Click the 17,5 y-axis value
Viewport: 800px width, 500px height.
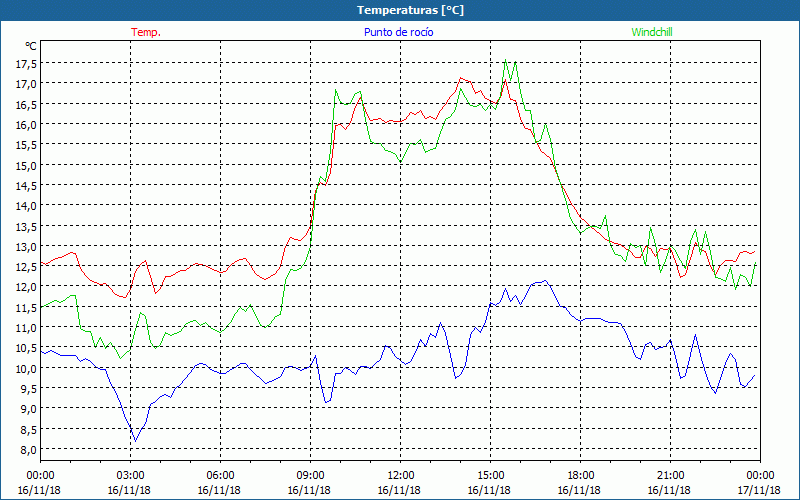(x=26, y=63)
